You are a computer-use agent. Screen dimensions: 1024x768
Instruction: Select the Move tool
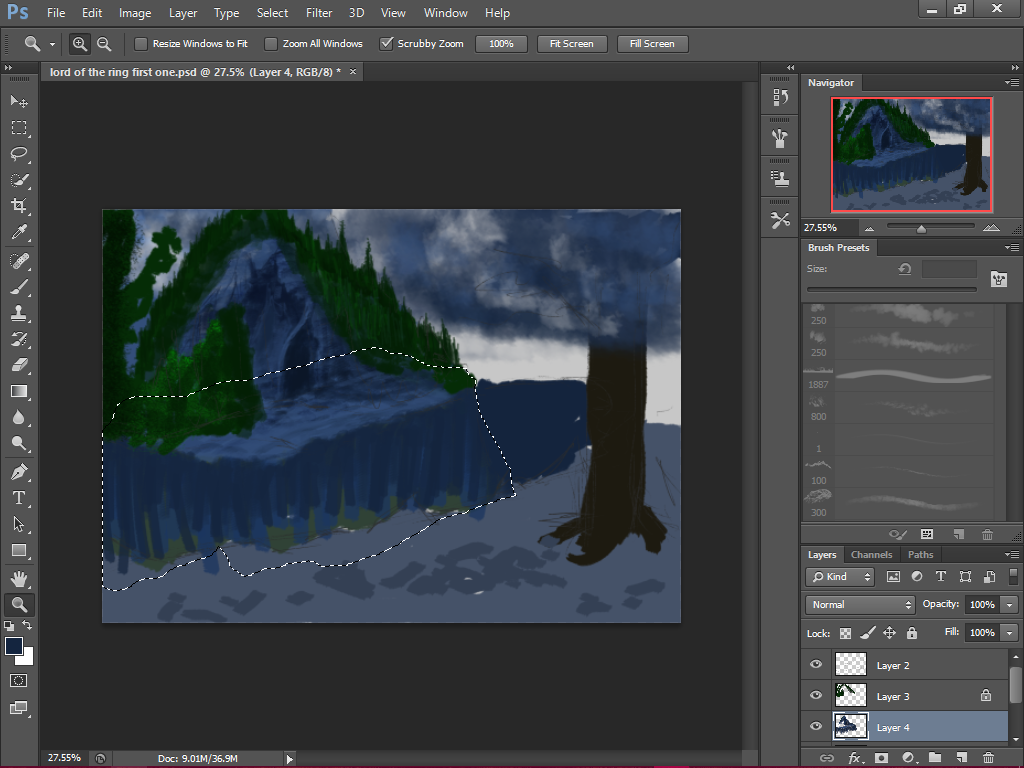point(19,101)
